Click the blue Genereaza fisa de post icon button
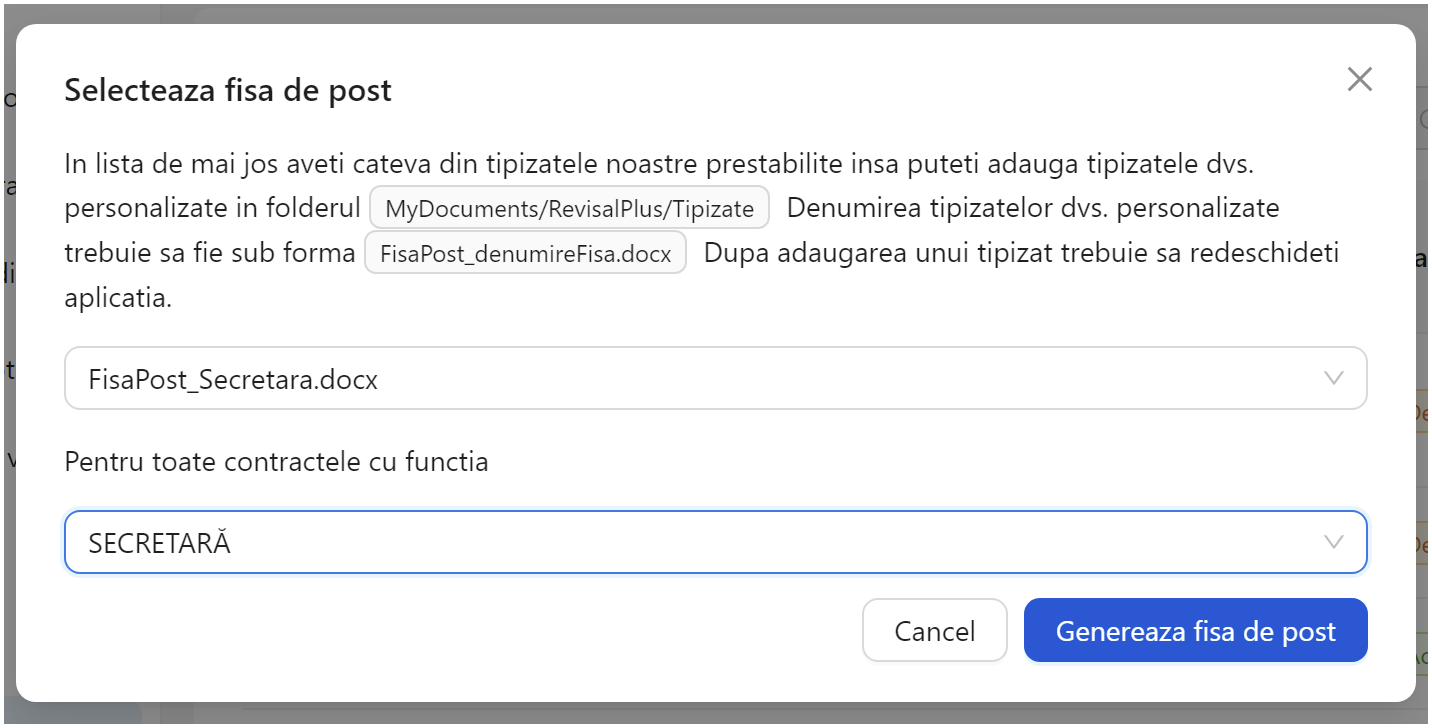Screen dimensions: 1432x728 point(1195,630)
